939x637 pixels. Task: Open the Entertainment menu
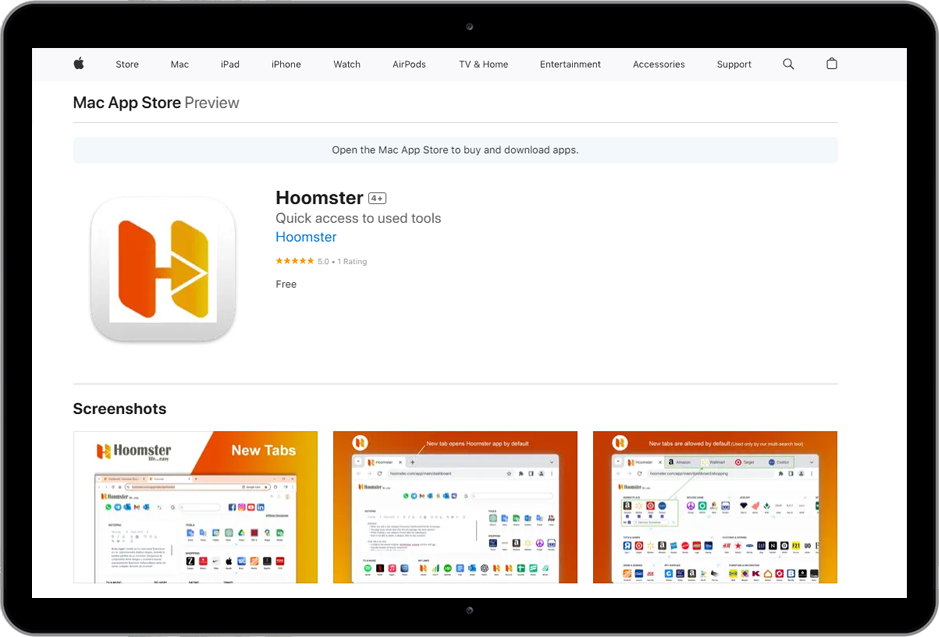click(570, 64)
